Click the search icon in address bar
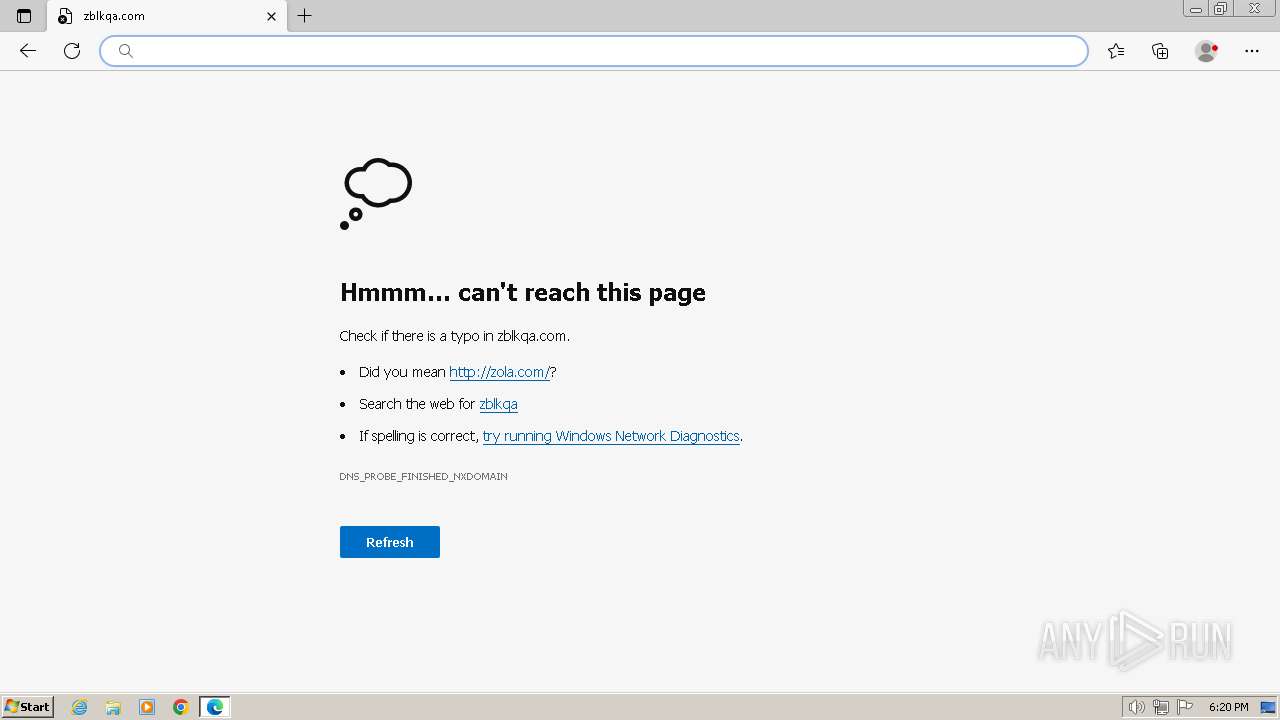 click(x=126, y=51)
